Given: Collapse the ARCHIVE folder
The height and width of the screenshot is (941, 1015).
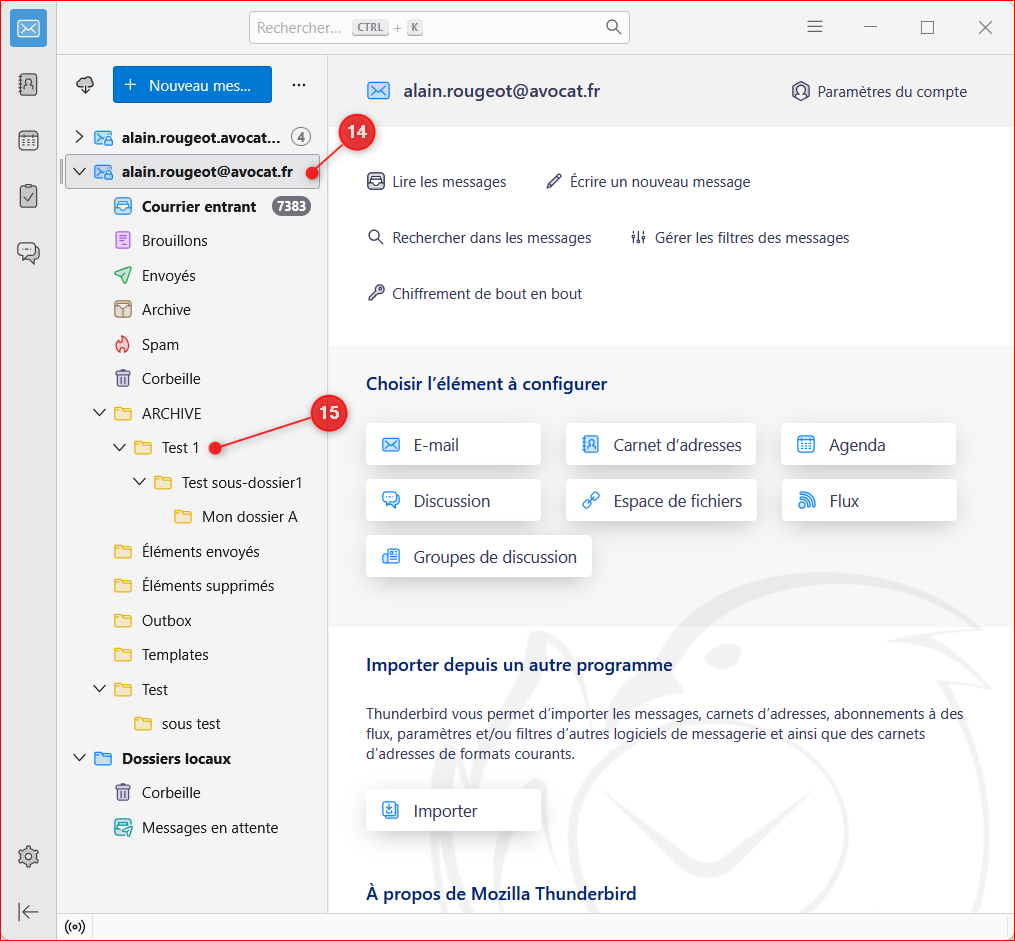Looking at the screenshot, I should (99, 413).
